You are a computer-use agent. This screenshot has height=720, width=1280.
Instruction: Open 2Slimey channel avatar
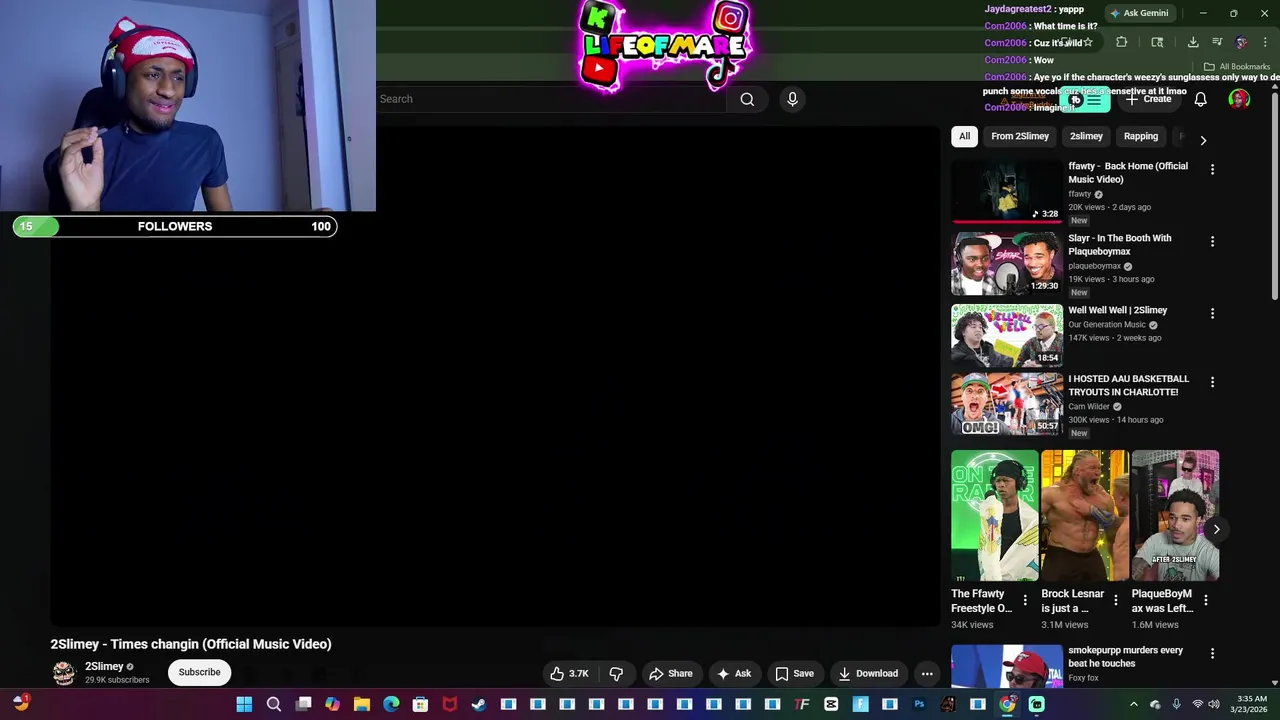coord(64,673)
